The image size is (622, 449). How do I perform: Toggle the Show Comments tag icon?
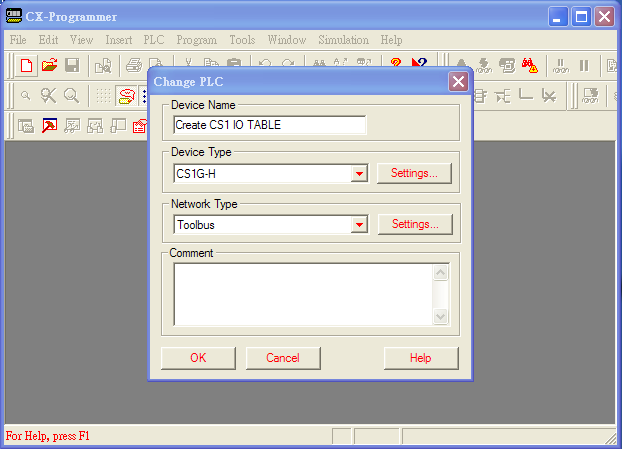tap(127, 96)
